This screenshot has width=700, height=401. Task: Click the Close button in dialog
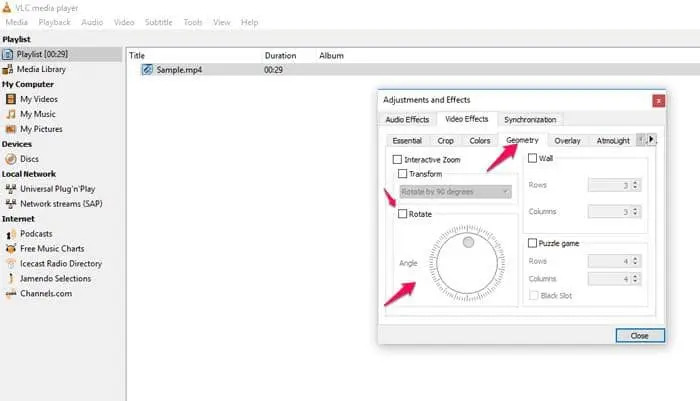pyautogui.click(x=639, y=335)
